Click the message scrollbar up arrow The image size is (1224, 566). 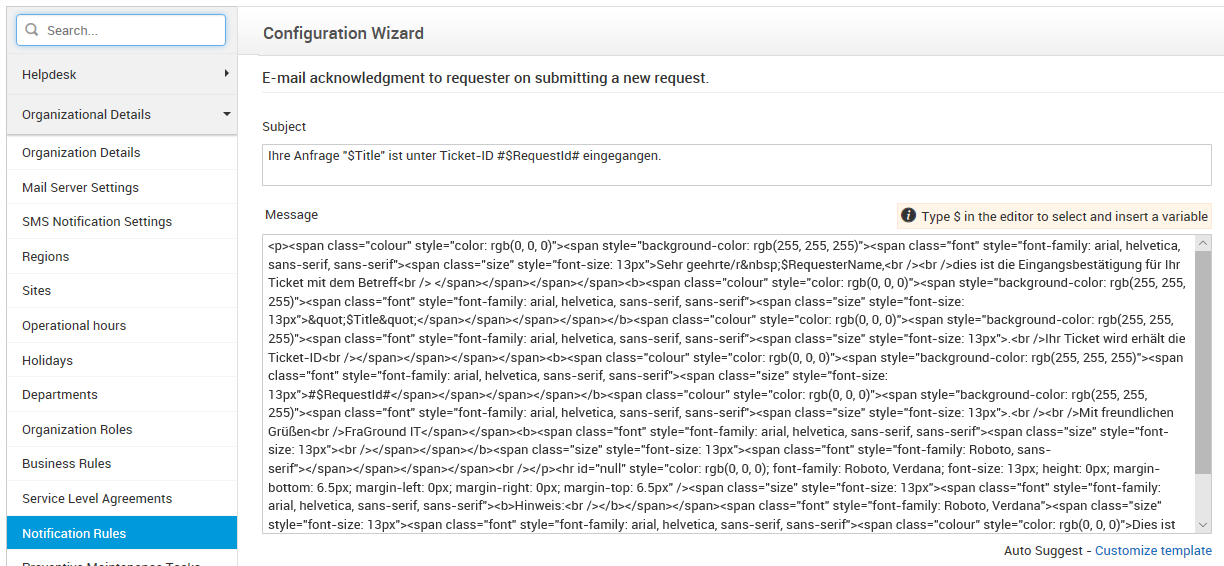1203,243
